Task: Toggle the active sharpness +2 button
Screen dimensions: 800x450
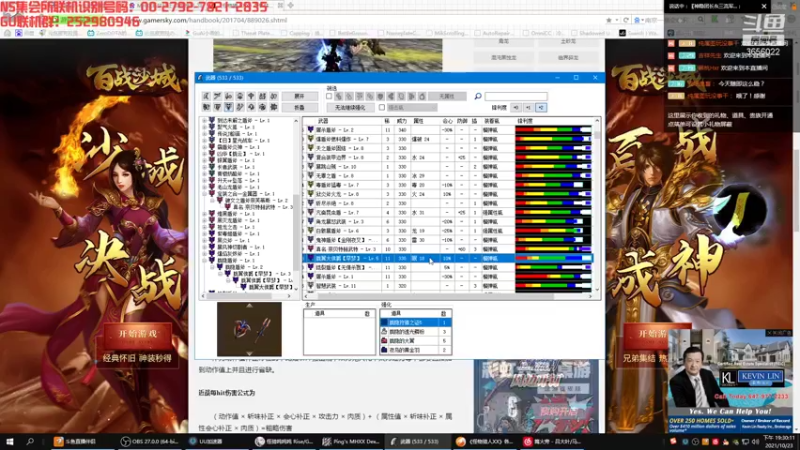Action: tap(541, 108)
